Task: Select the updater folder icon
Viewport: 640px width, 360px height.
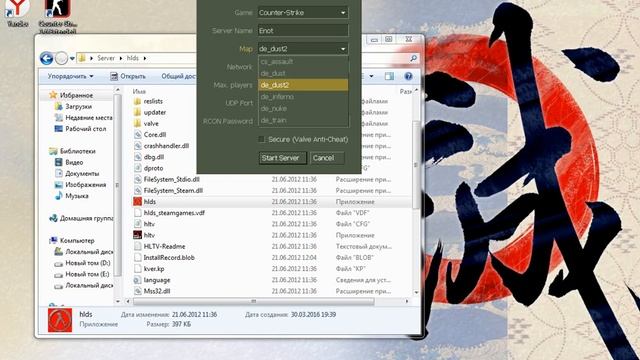Action: [x=137, y=112]
